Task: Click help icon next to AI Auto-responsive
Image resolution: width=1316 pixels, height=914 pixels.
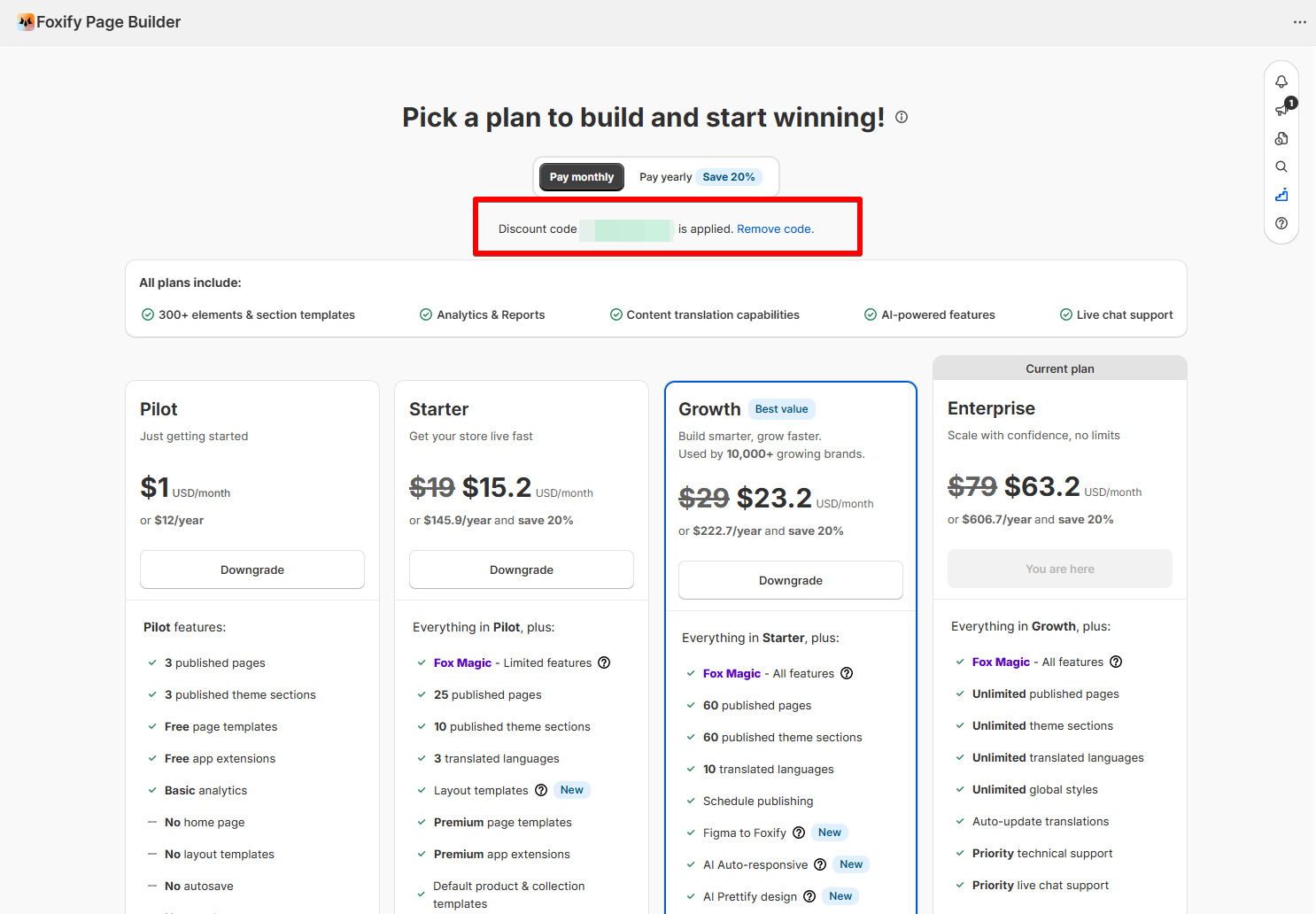Action: (820, 864)
